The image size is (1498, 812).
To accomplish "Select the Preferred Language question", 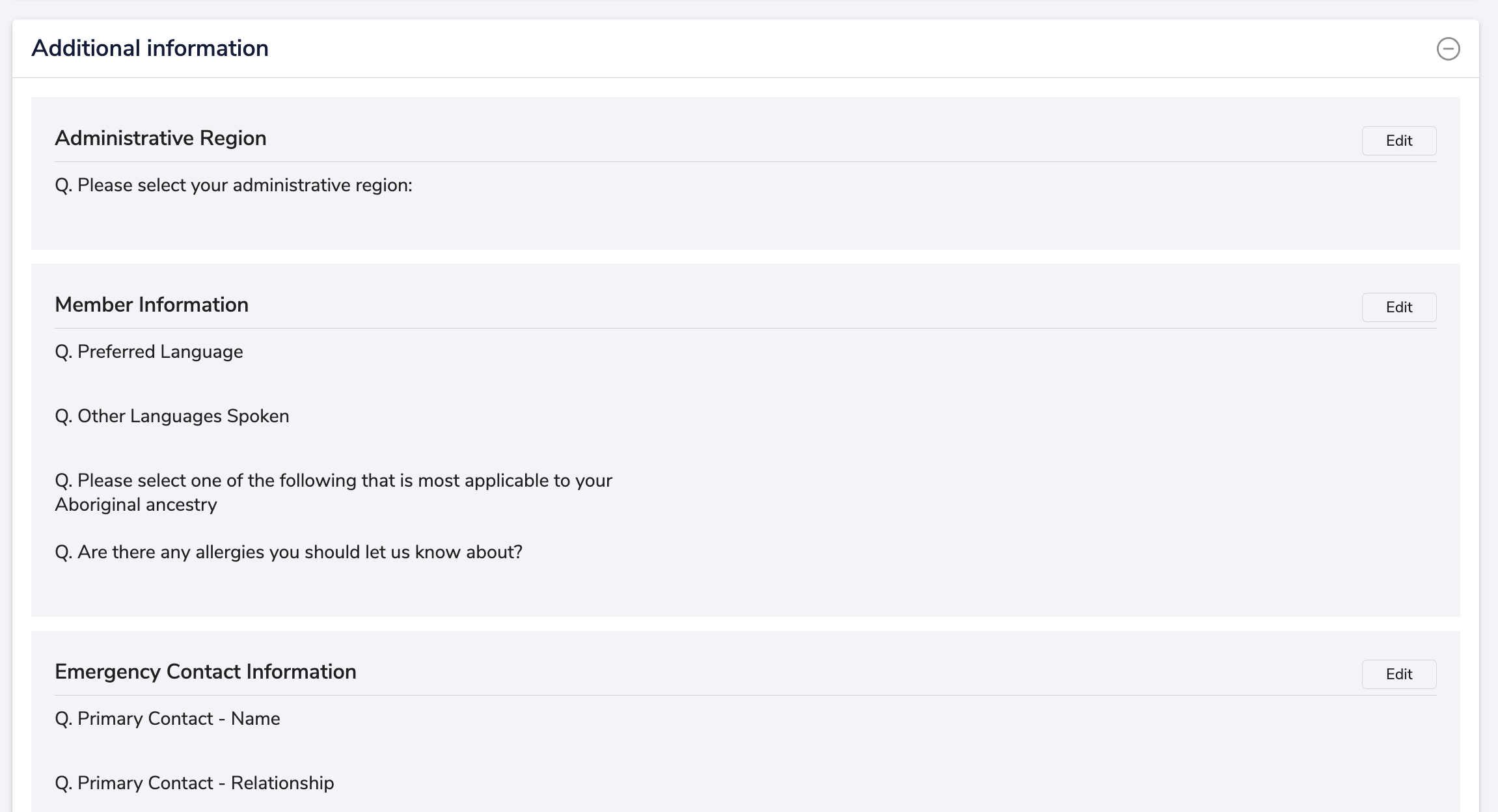I will coord(148,352).
